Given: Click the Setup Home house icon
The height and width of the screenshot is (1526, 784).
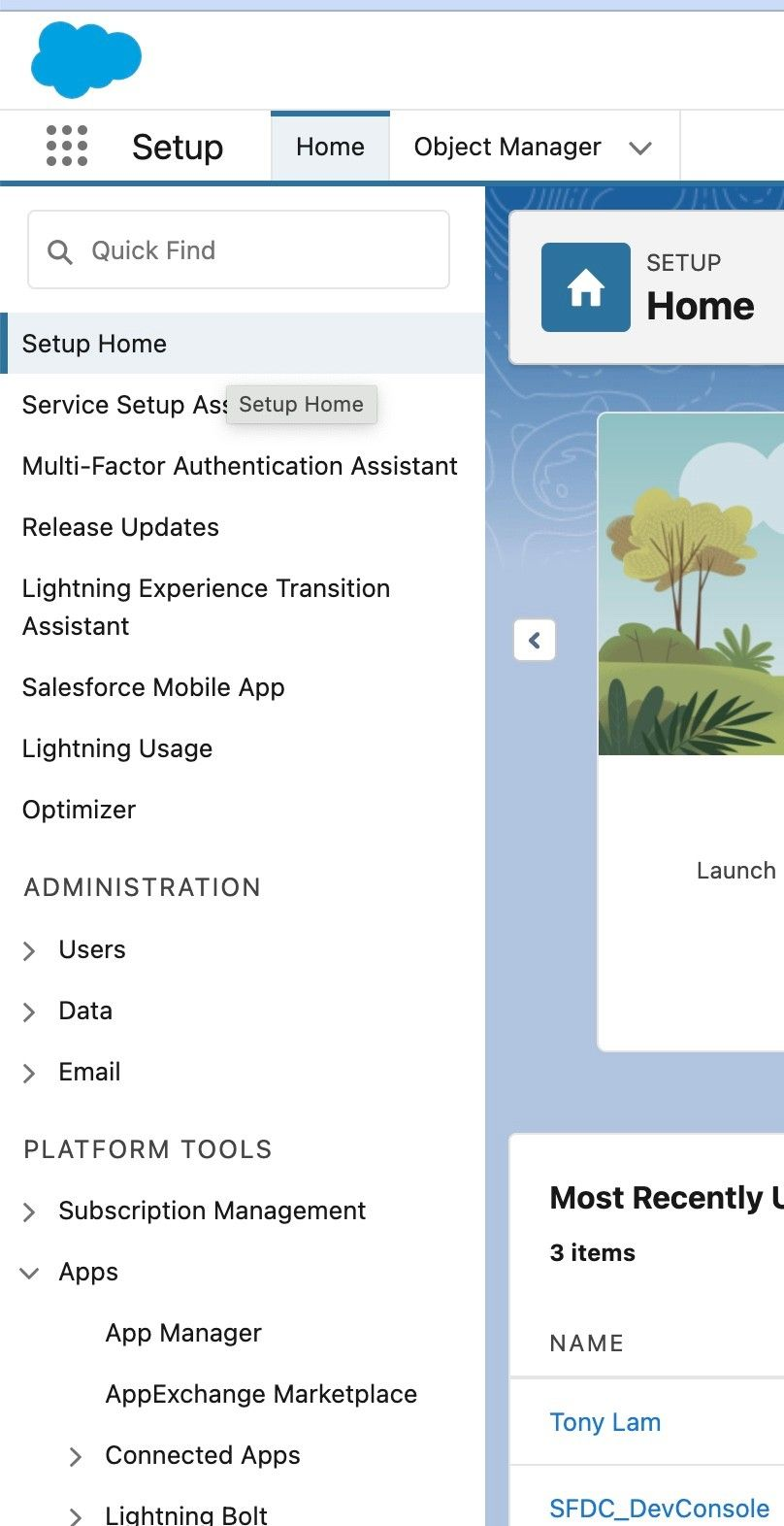Looking at the screenshot, I should coord(586,287).
